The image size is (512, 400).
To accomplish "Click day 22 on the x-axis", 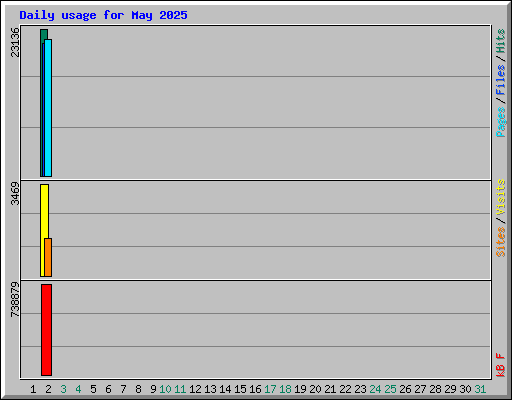I will (x=345, y=389).
